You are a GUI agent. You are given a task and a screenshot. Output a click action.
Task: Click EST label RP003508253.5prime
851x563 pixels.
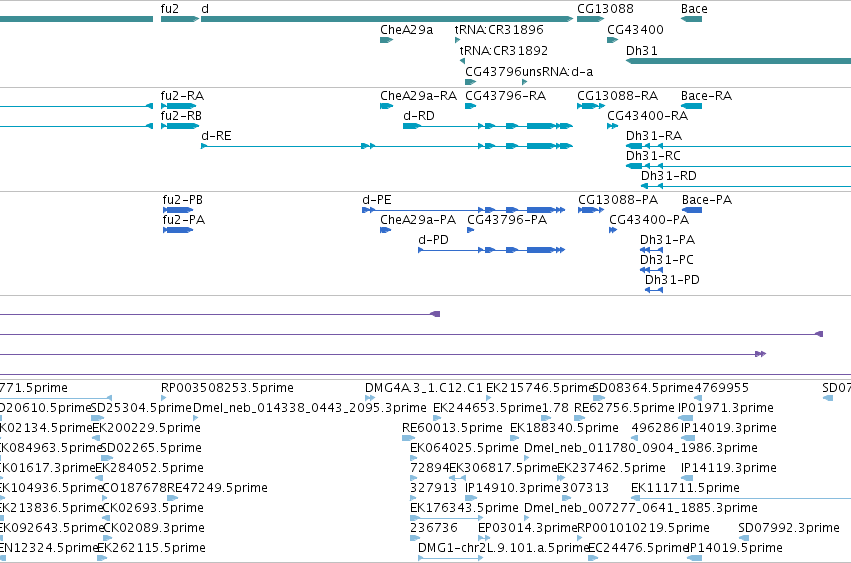tap(227, 388)
